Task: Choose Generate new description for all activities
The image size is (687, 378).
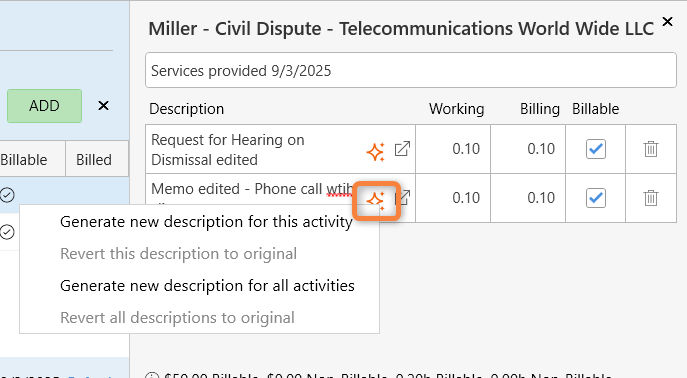Action: pyautogui.click(x=207, y=286)
